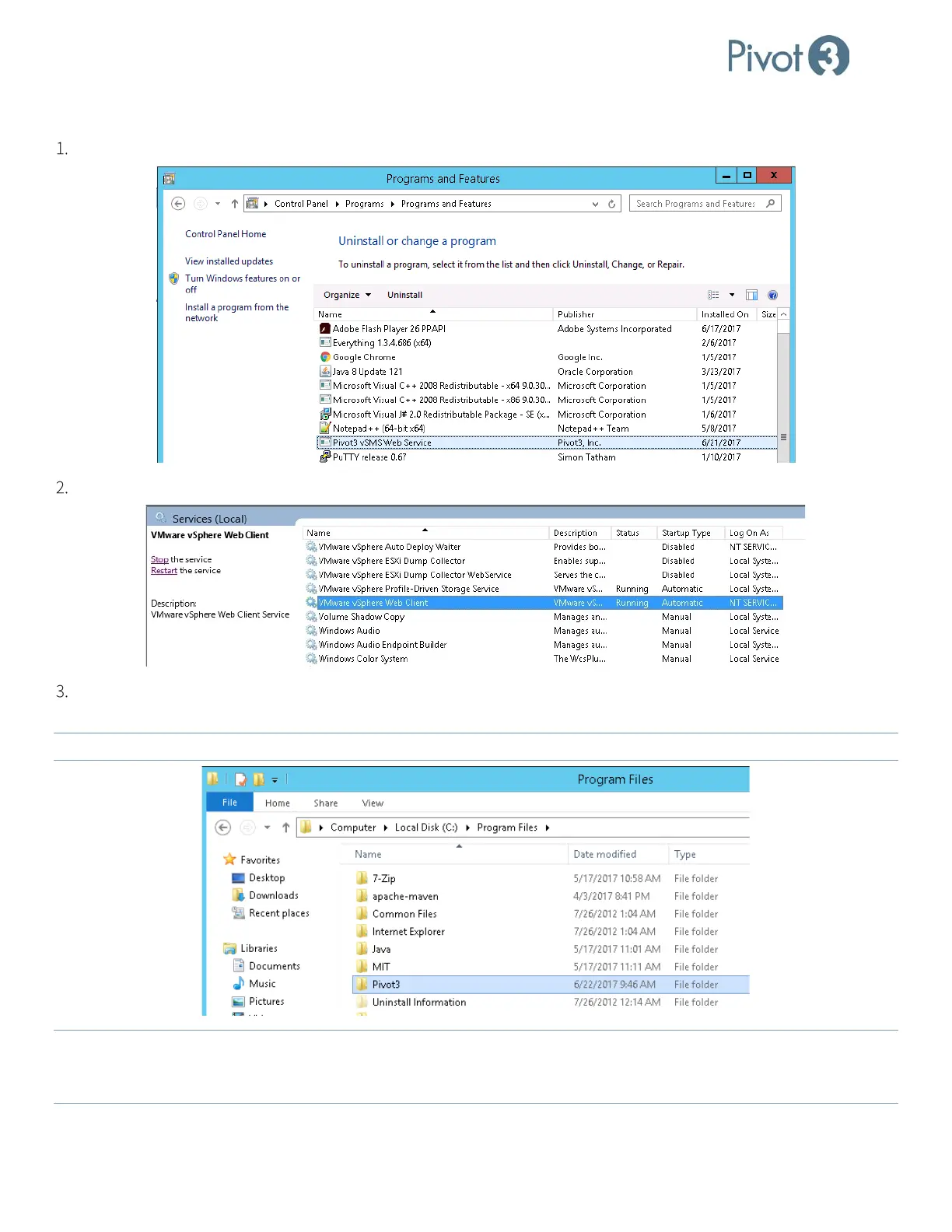The width and height of the screenshot is (952, 1232).
Task: Click back arrow in Programs and Features
Action: 178,204
